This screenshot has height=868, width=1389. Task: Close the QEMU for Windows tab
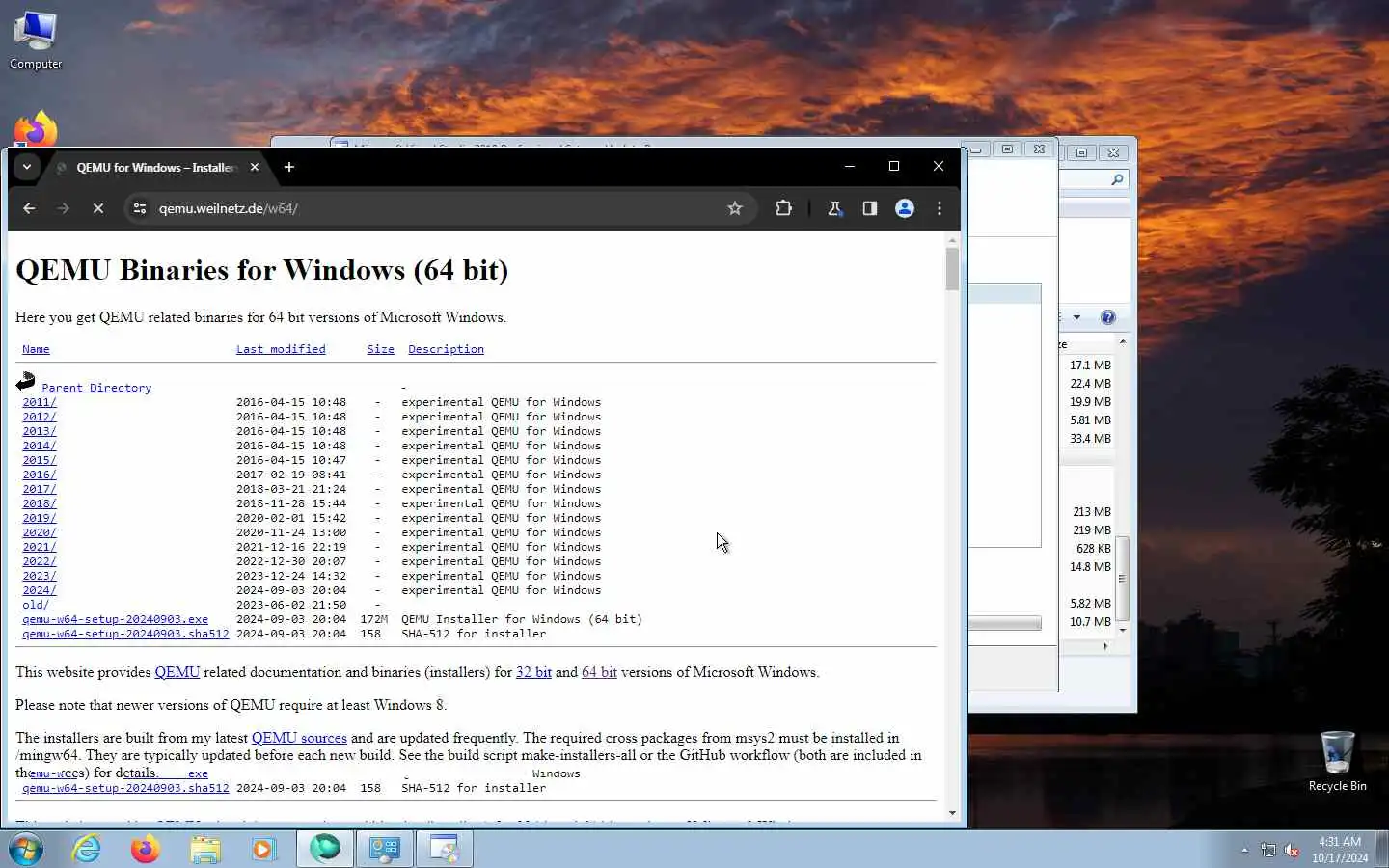[x=255, y=167]
